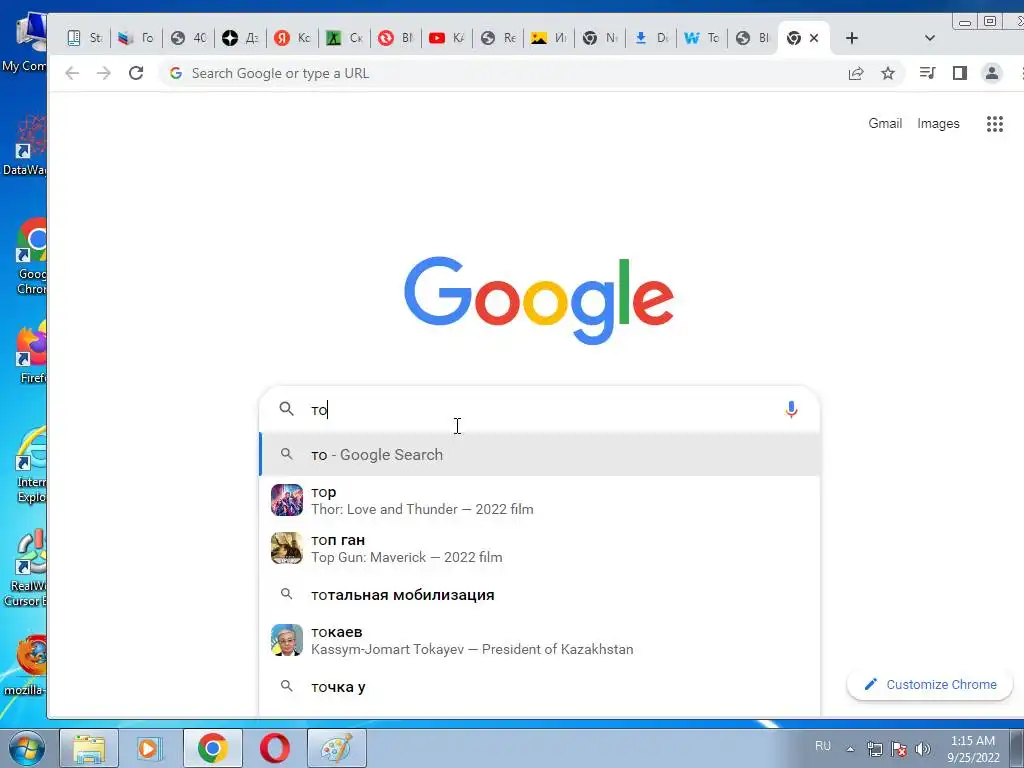Select the Firefox desktop shortcut
The height and width of the screenshot is (768, 1024).
[x=30, y=353]
